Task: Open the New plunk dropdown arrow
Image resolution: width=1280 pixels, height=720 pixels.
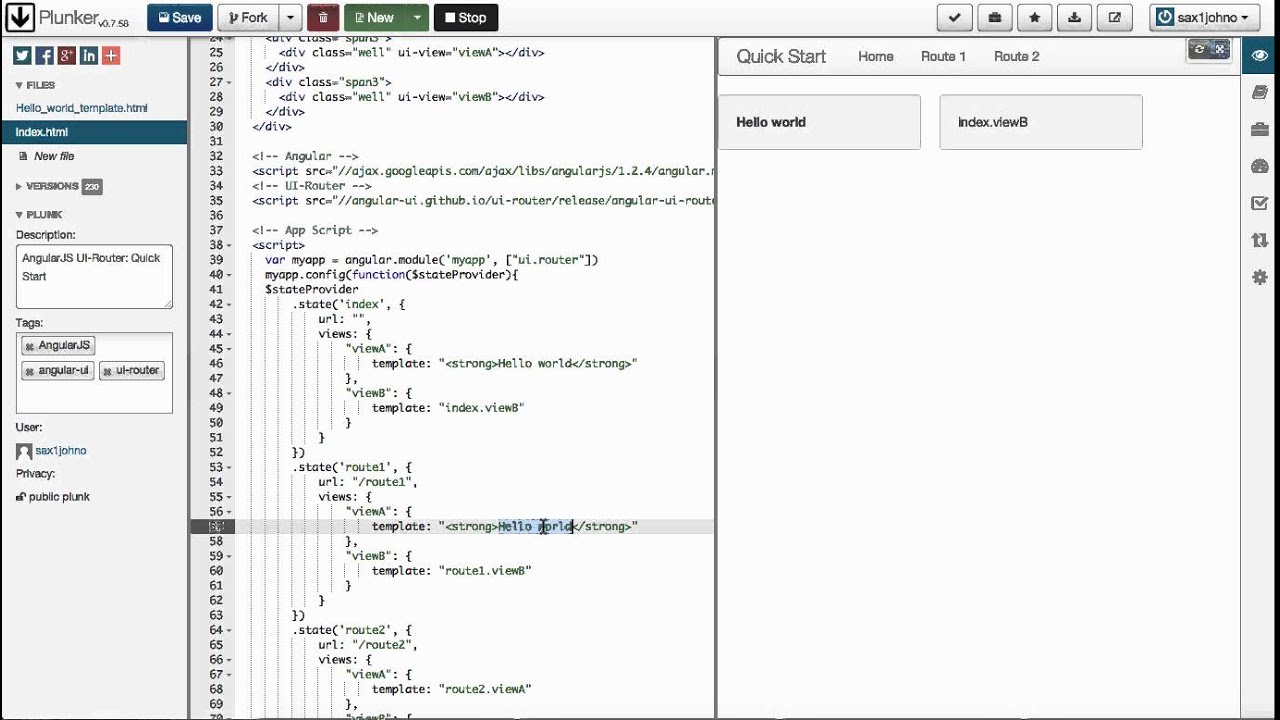Action: tap(417, 17)
